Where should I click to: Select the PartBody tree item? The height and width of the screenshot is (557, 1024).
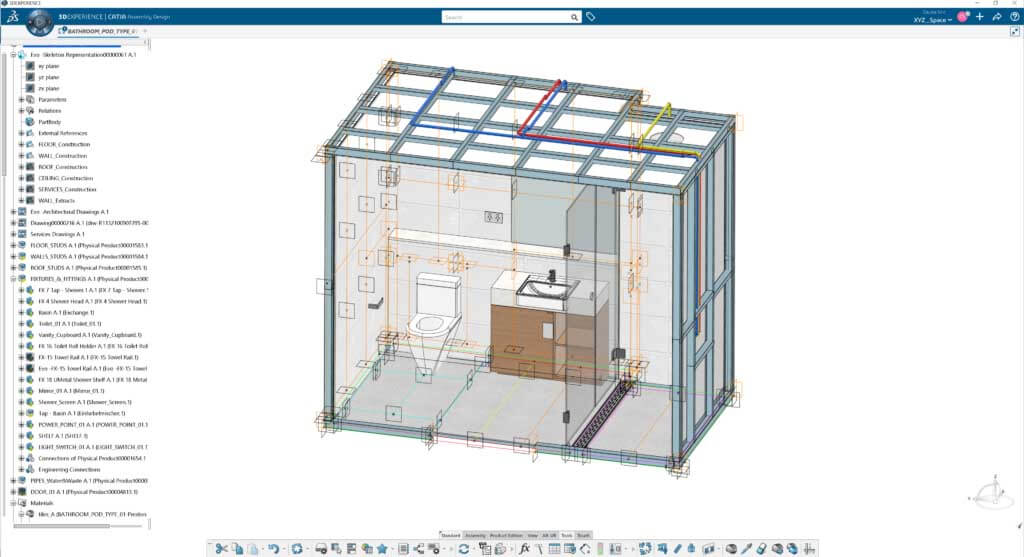pyautogui.click(x=50, y=122)
